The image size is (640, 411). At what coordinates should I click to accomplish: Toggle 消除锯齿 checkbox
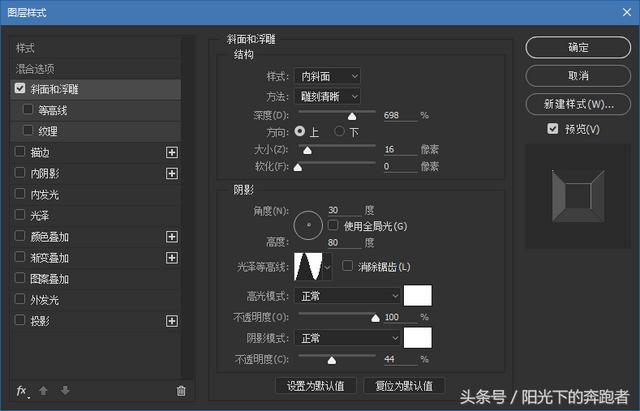click(347, 266)
